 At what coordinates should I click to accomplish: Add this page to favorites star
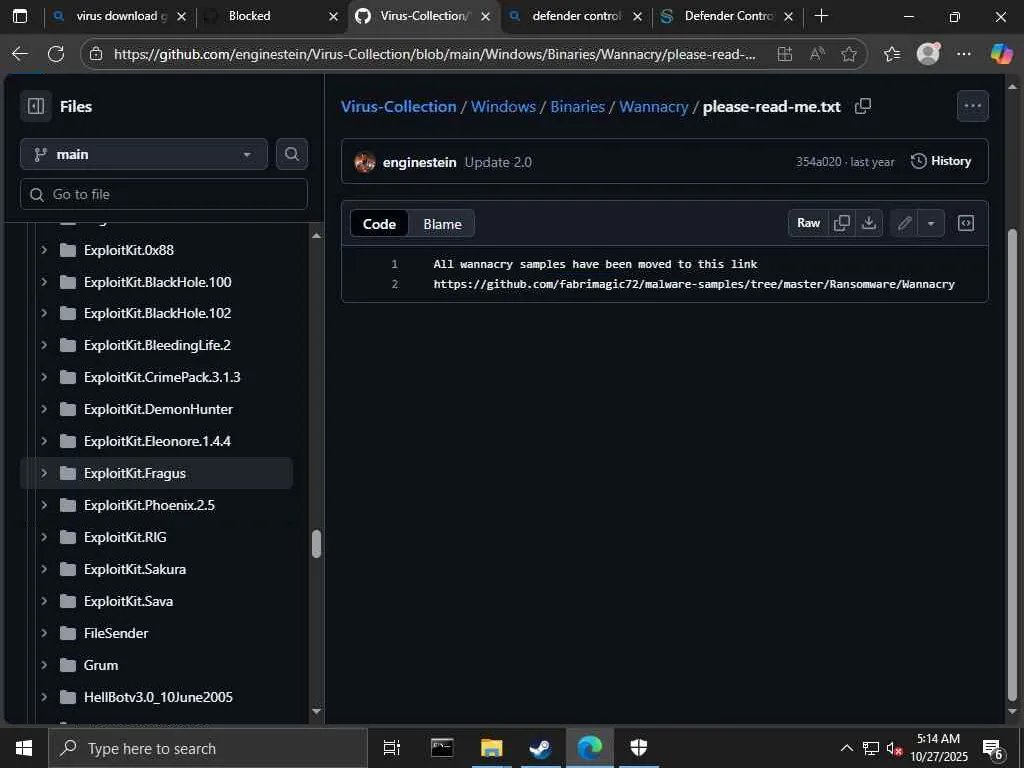click(849, 54)
